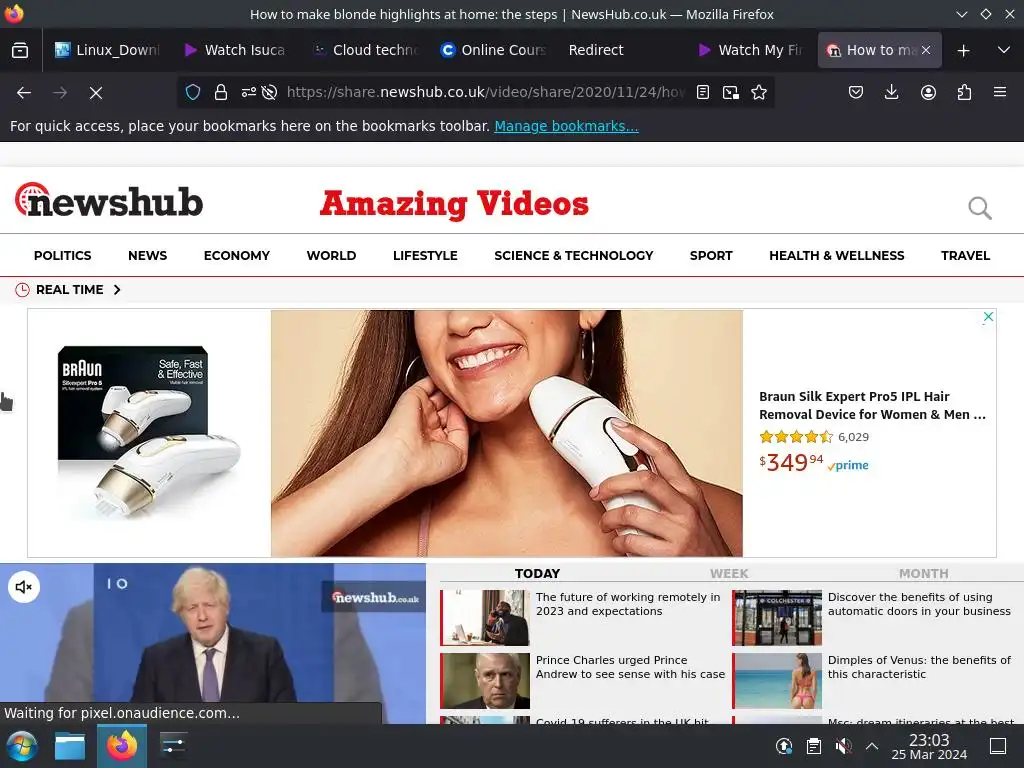1024x768 pixels.
Task: Open the automatic doors article
Action: pos(919,604)
